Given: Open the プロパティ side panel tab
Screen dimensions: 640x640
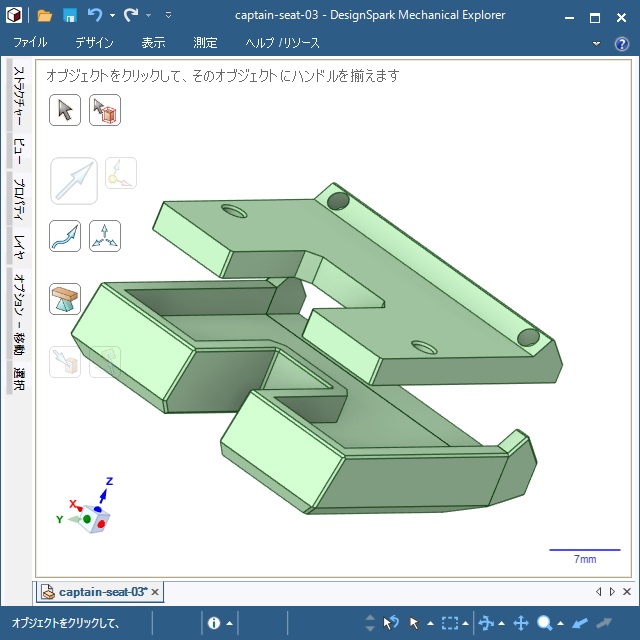Looking at the screenshot, I should pyautogui.click(x=19, y=198).
